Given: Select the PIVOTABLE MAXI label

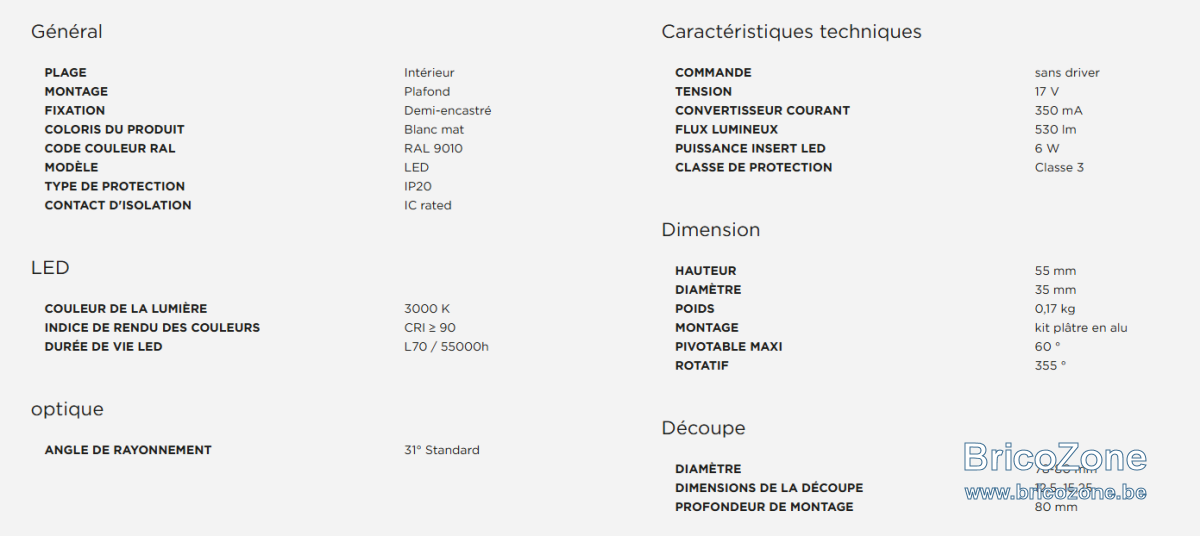Looking at the screenshot, I should point(729,347).
